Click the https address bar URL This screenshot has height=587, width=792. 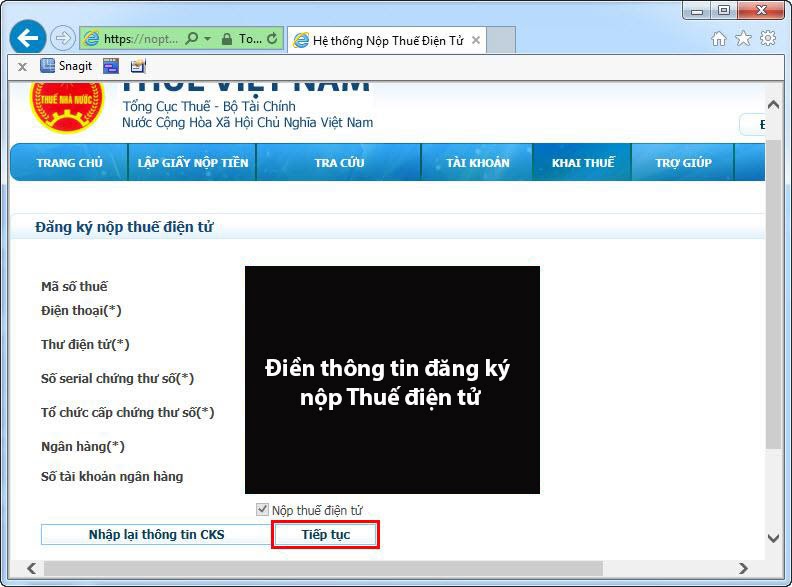tap(141, 39)
